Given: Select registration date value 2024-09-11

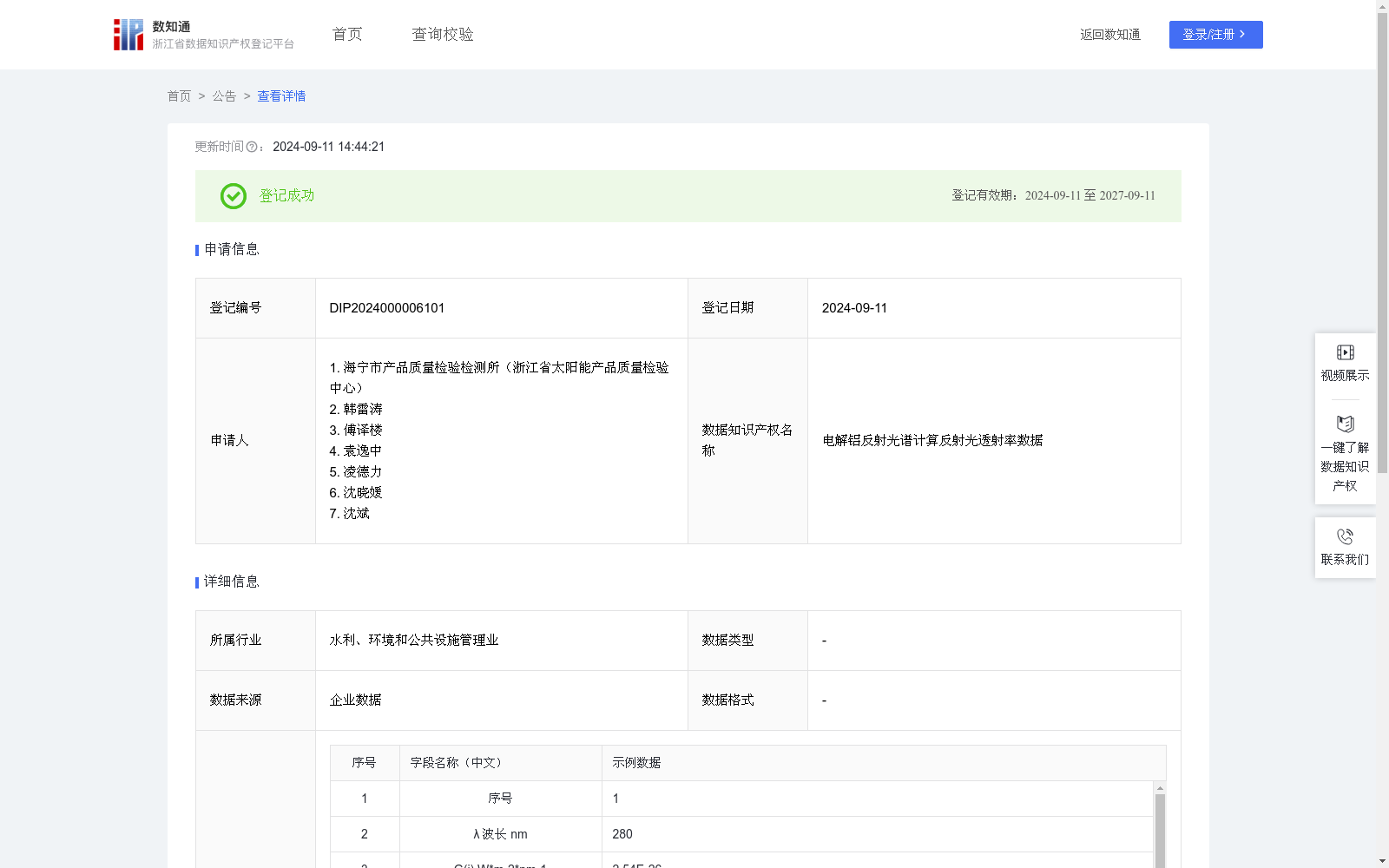Looking at the screenshot, I should click(x=854, y=308).
